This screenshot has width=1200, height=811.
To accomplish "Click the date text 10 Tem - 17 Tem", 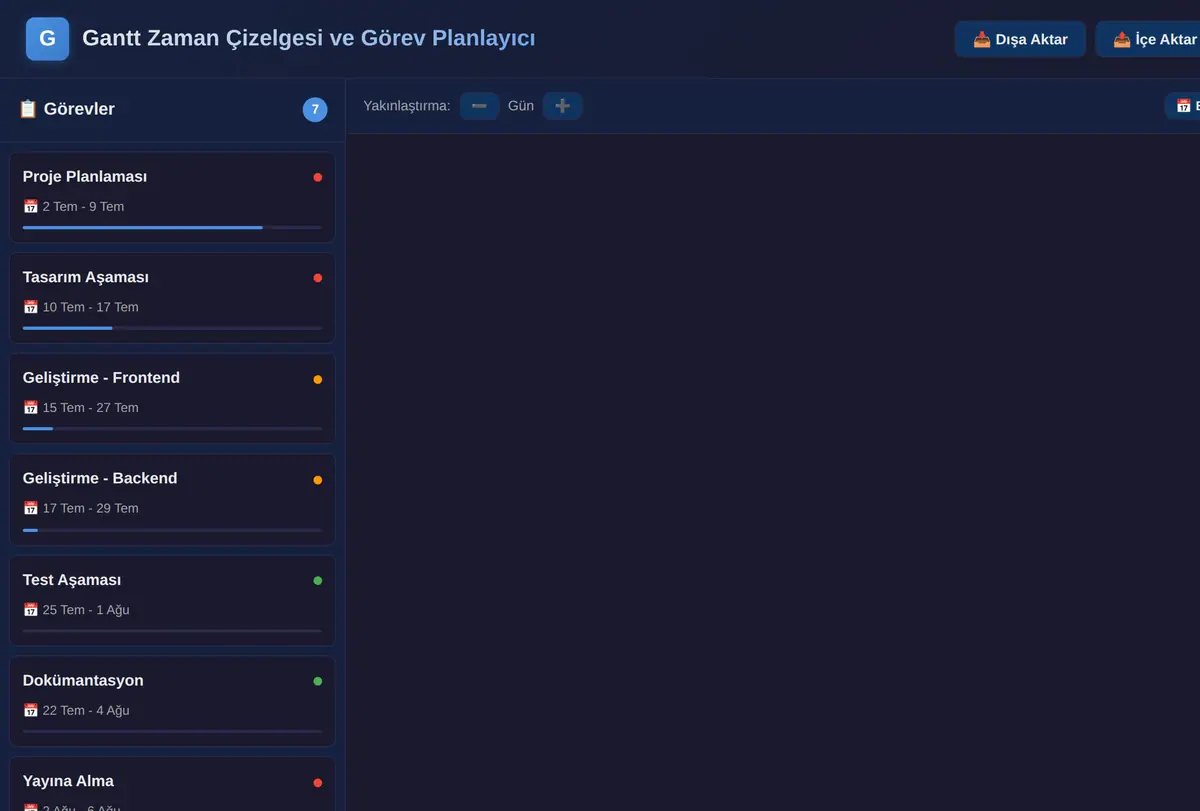I will click(x=90, y=307).
